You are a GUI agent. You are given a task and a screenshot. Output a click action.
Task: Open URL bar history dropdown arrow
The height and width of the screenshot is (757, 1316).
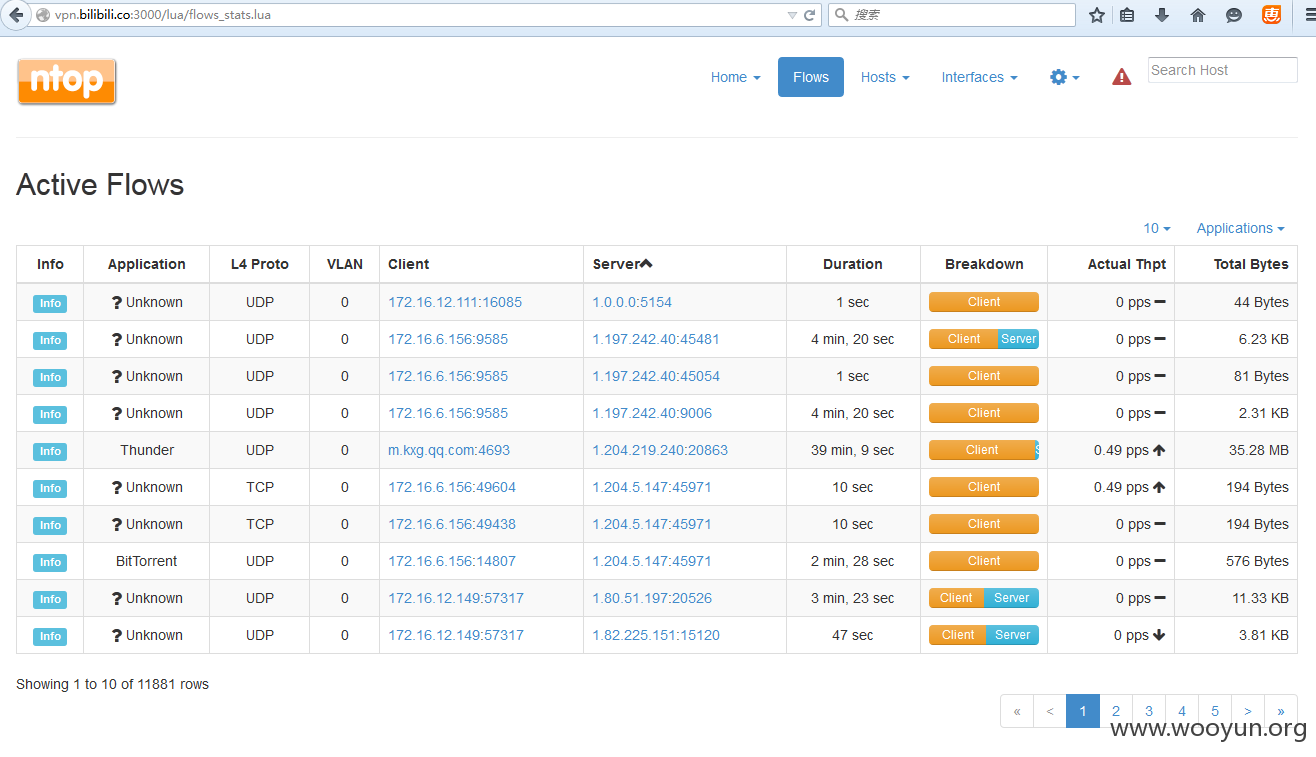pos(792,15)
